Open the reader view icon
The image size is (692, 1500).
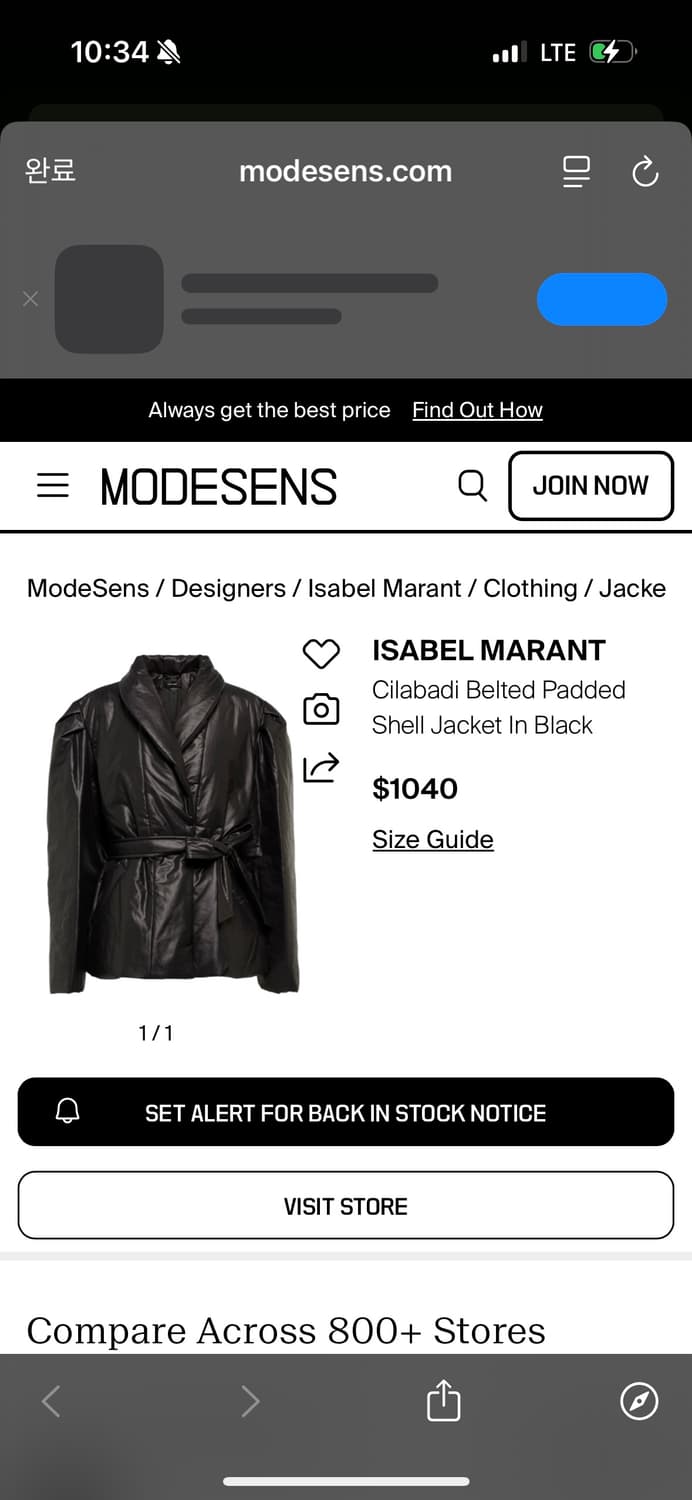(x=576, y=172)
